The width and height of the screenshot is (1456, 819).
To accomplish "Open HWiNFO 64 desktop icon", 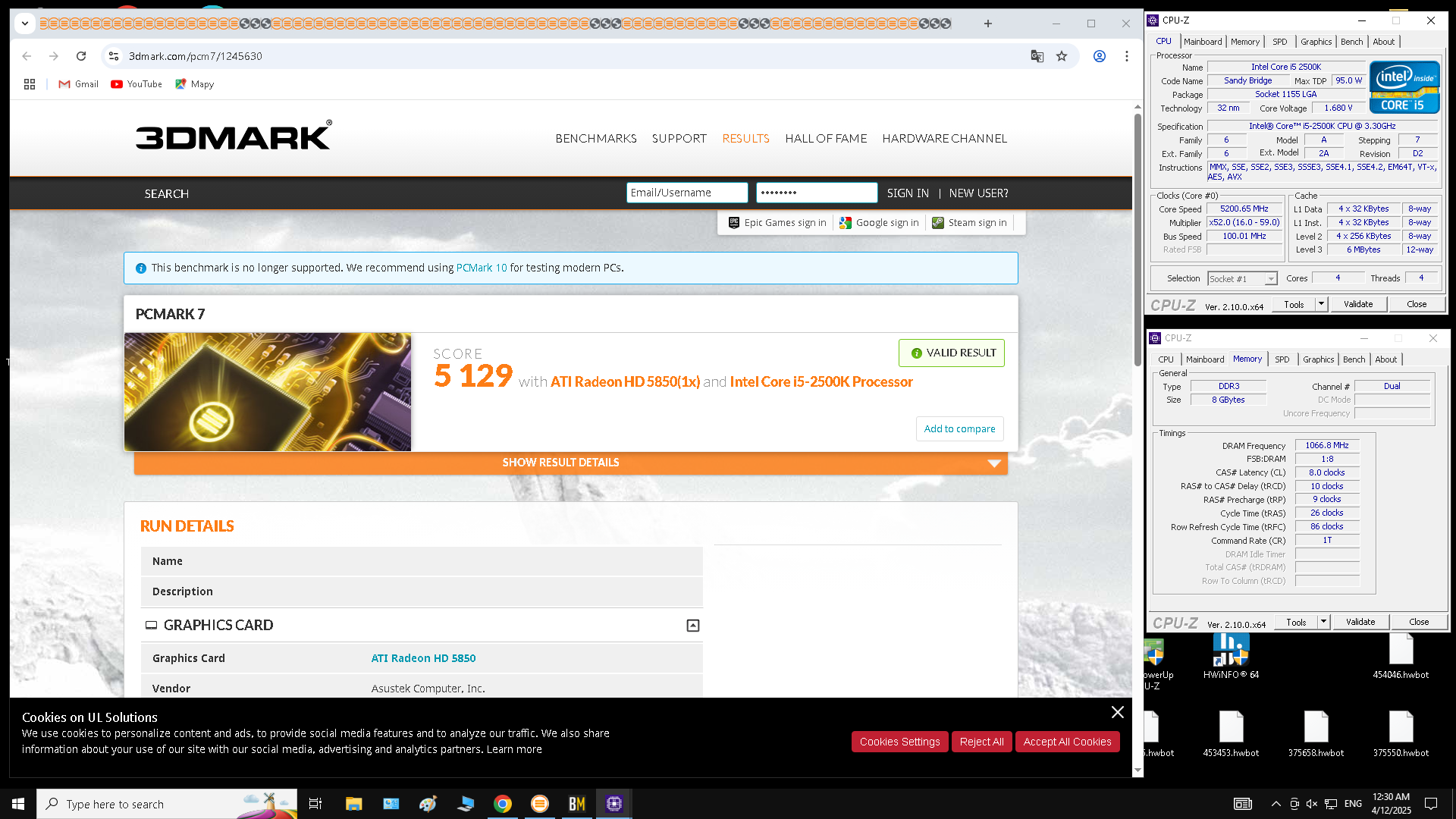I will 1231,657.
